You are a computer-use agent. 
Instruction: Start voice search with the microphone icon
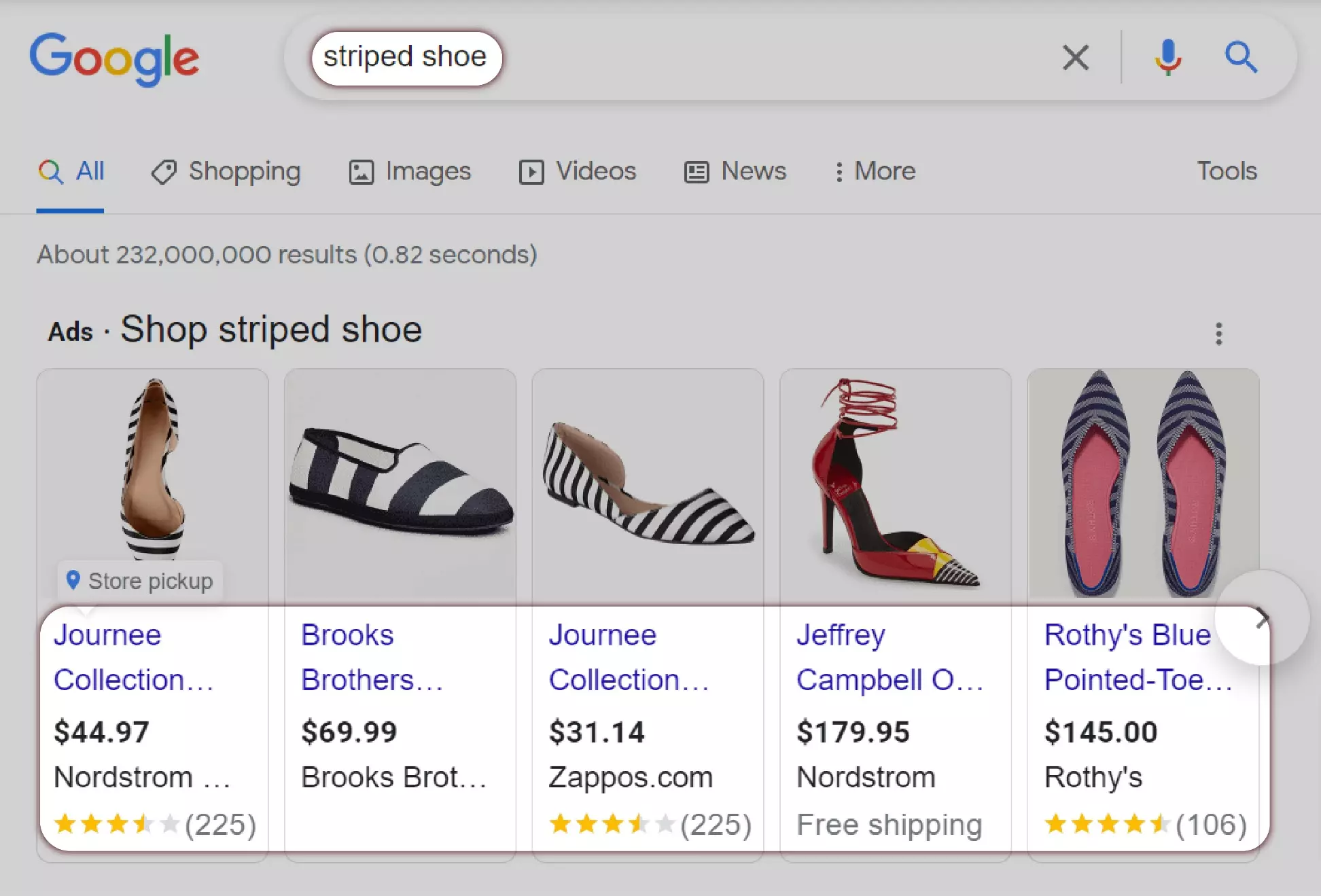(x=1167, y=58)
